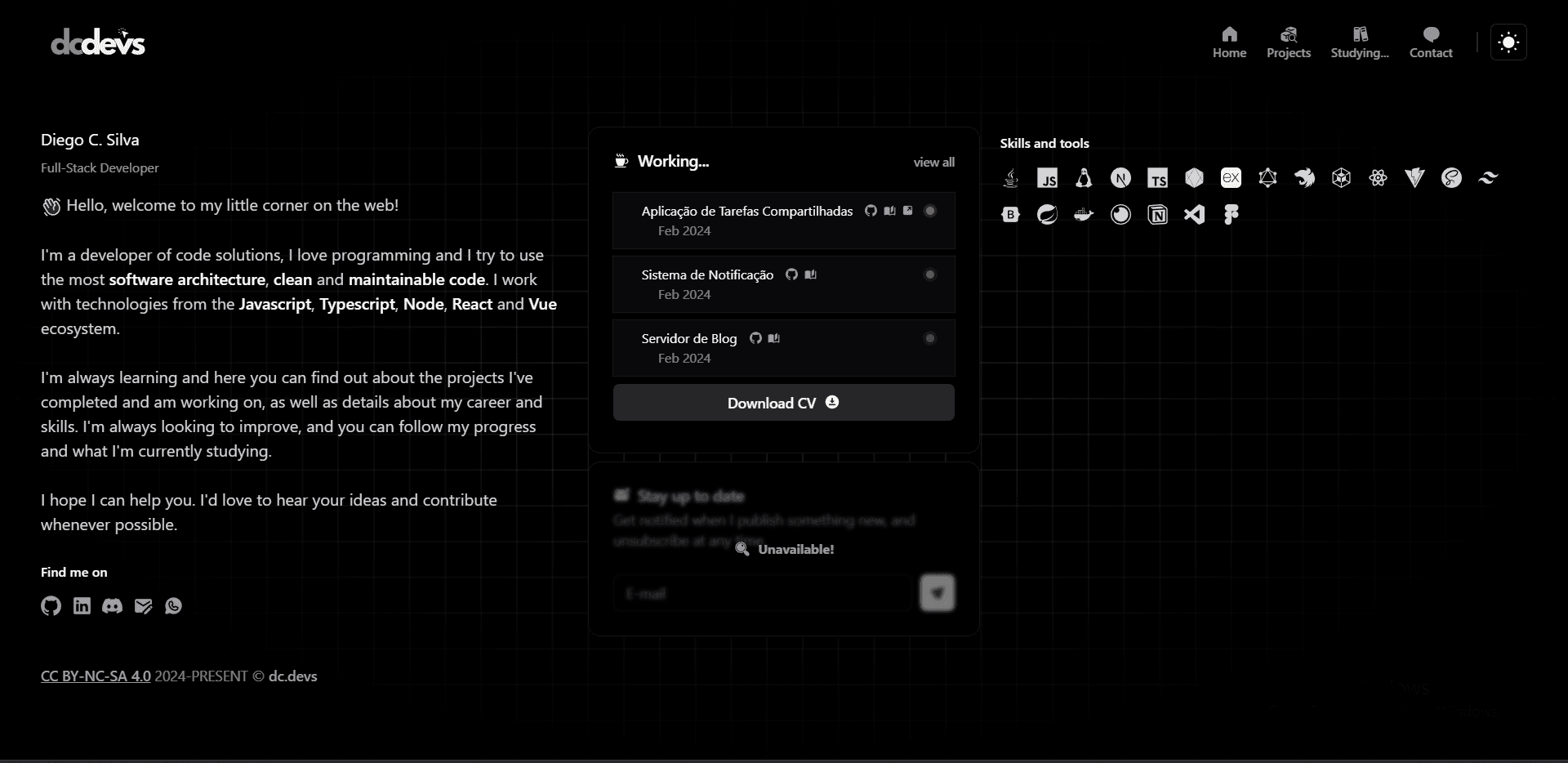Viewport: 1568px width, 763px height.
Task: Click the React atom skill icon
Action: [1378, 178]
